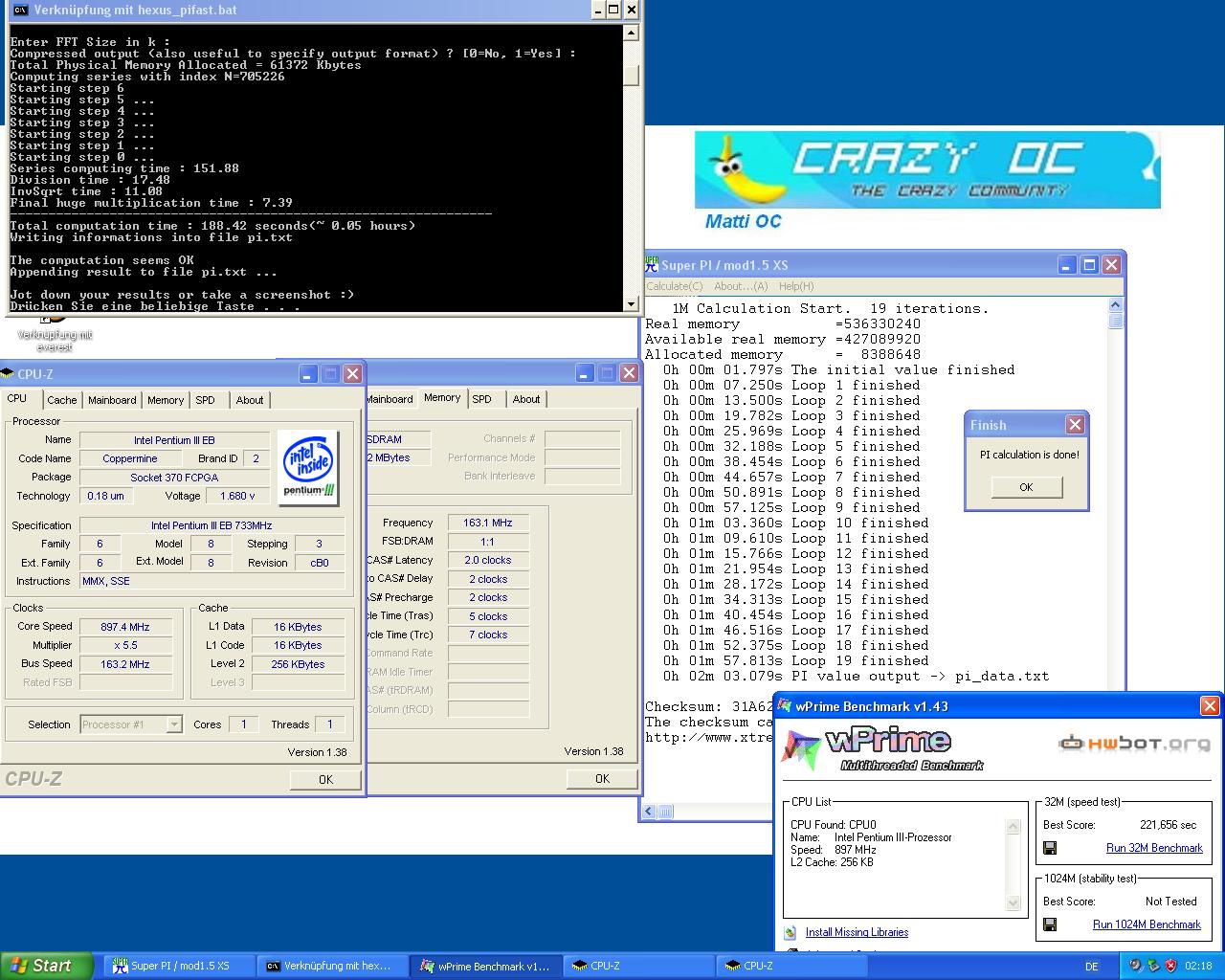Close the wPrime Benchmark window
1225x980 pixels.
[x=1210, y=706]
